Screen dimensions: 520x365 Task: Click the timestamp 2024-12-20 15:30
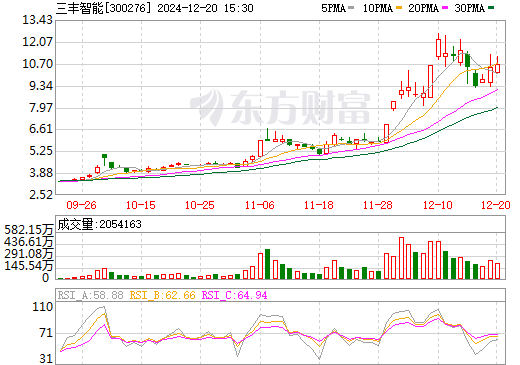[205, 8]
